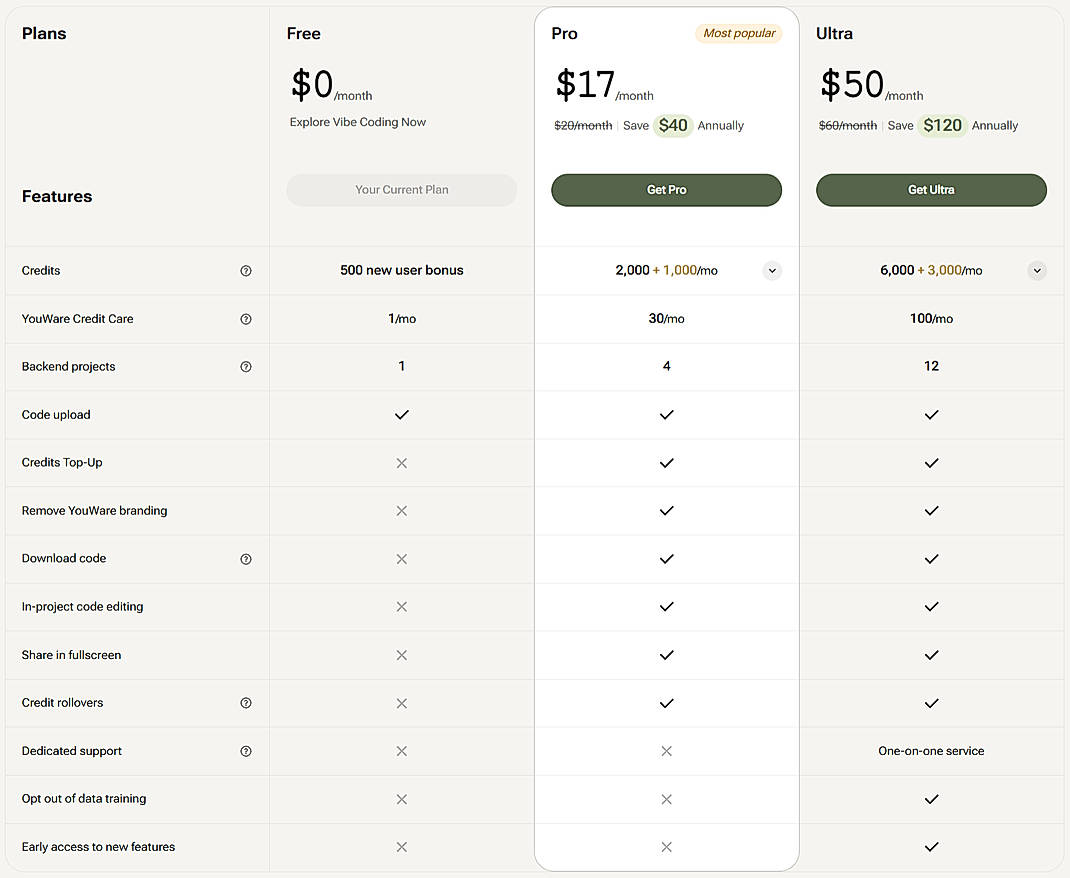Click Ultra plan Opt out of data training checkmark

[931, 800]
